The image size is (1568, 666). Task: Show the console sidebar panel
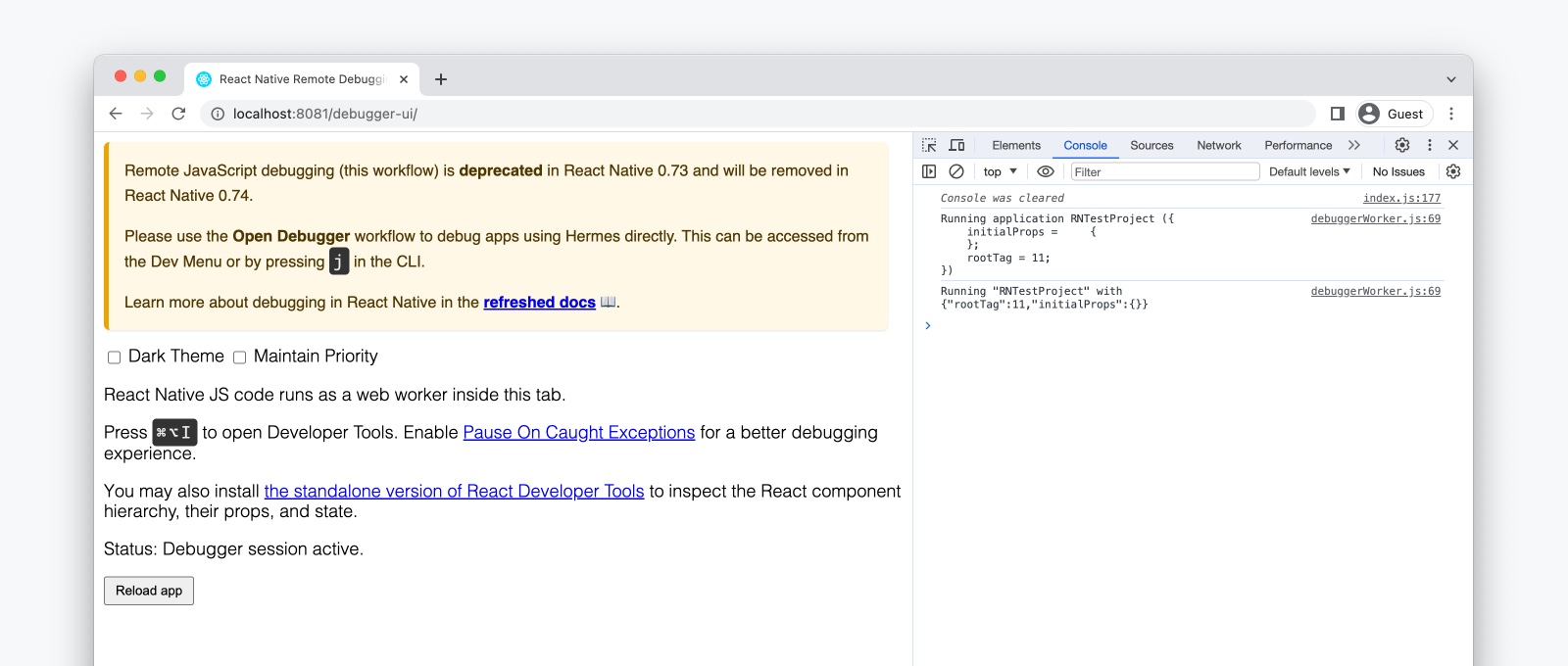point(929,171)
